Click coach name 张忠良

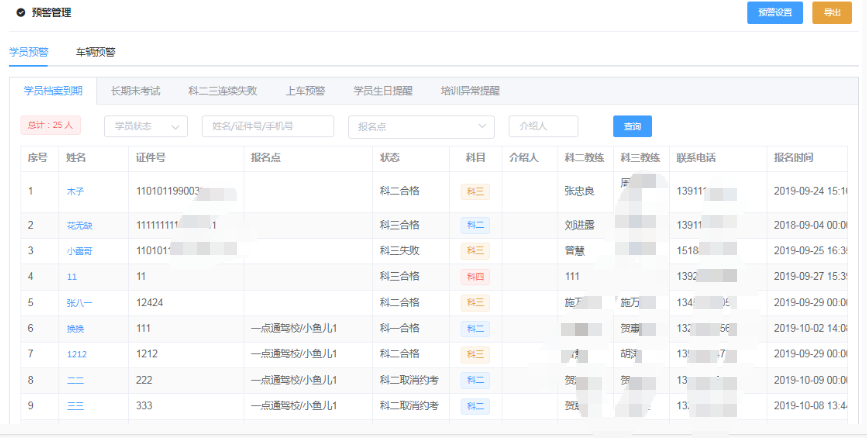[x=579, y=191]
